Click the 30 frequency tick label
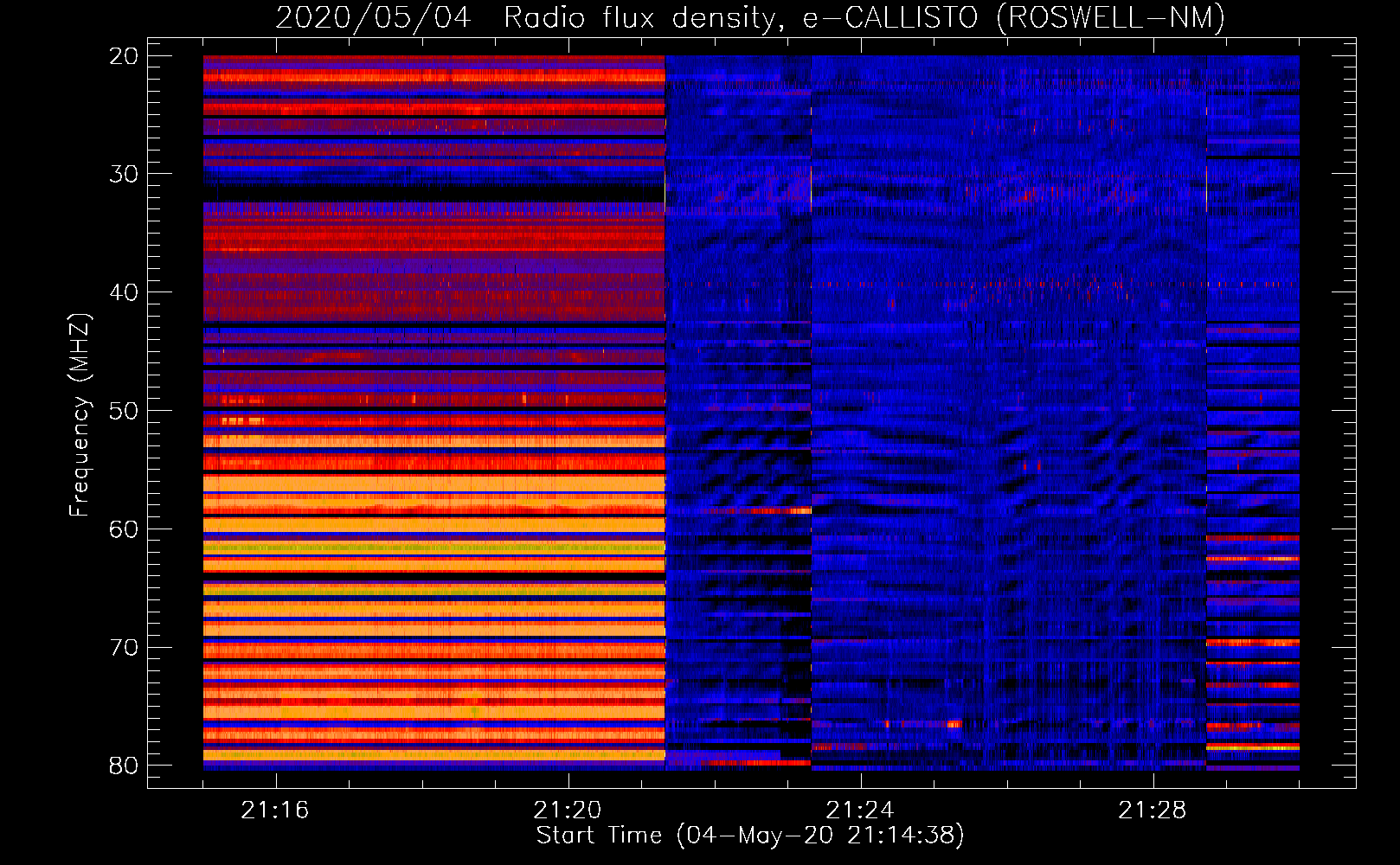 [124, 174]
